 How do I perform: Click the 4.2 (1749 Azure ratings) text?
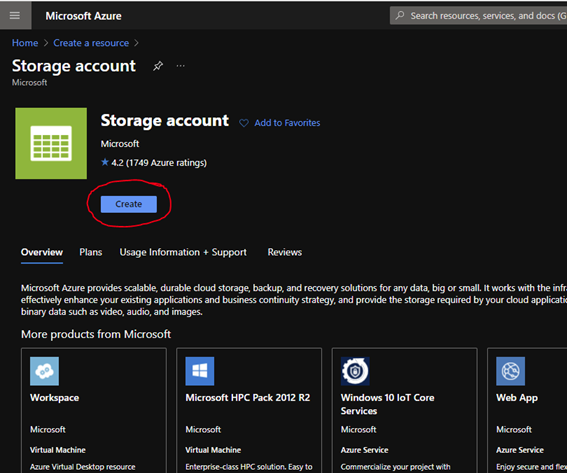point(159,163)
